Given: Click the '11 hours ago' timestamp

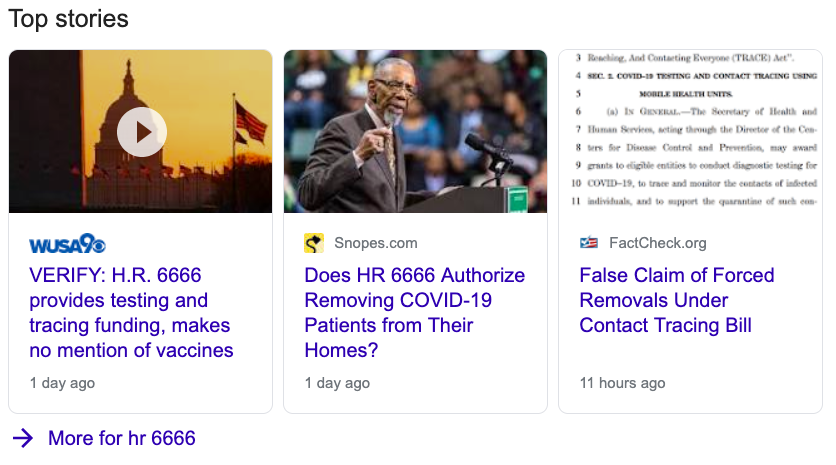Looking at the screenshot, I should point(622,383).
